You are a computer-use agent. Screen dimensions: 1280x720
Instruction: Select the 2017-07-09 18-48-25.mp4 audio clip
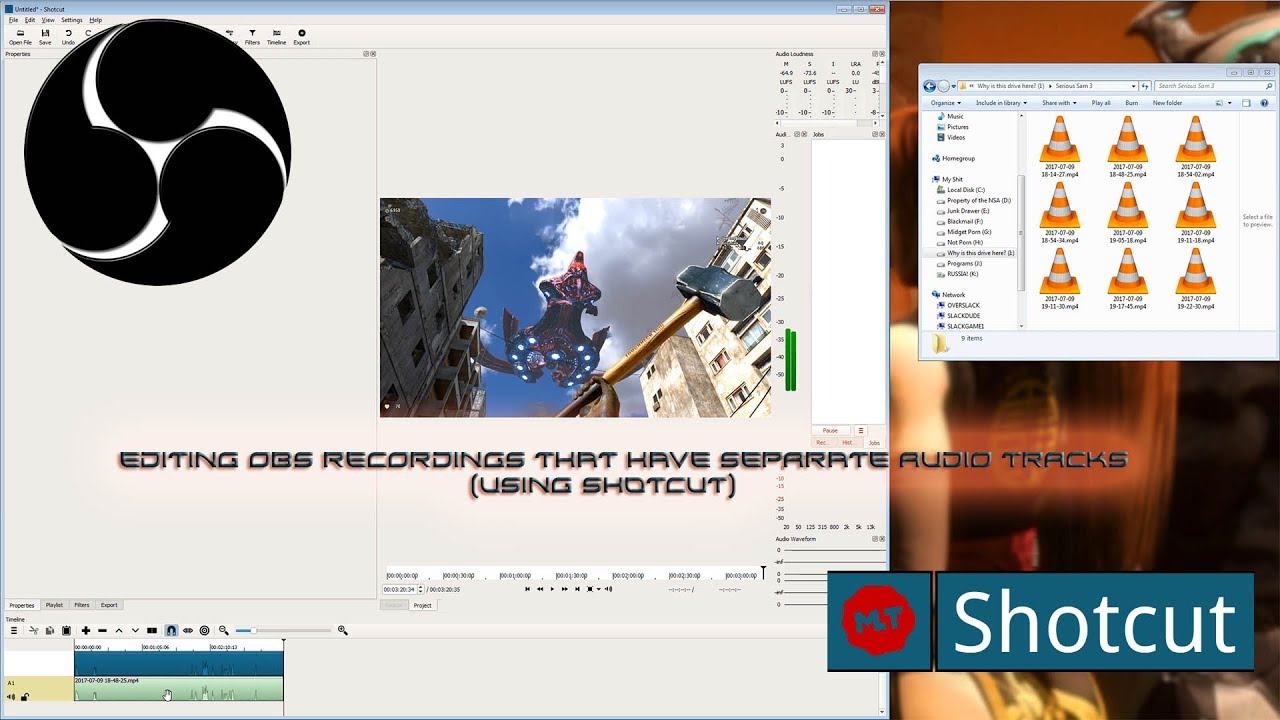[x=179, y=688]
